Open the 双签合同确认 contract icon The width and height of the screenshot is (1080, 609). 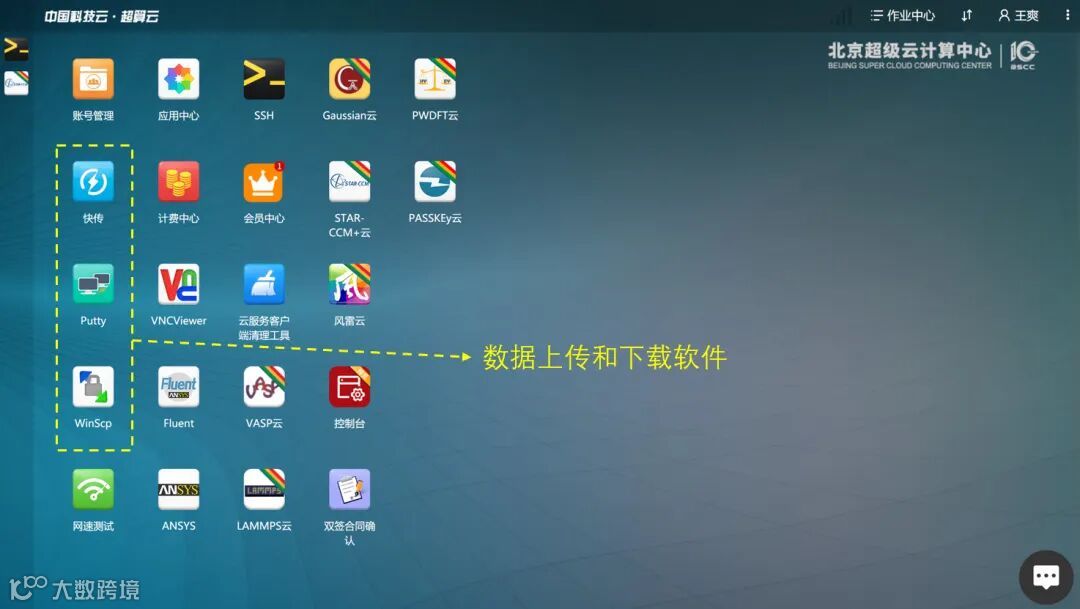click(349, 489)
